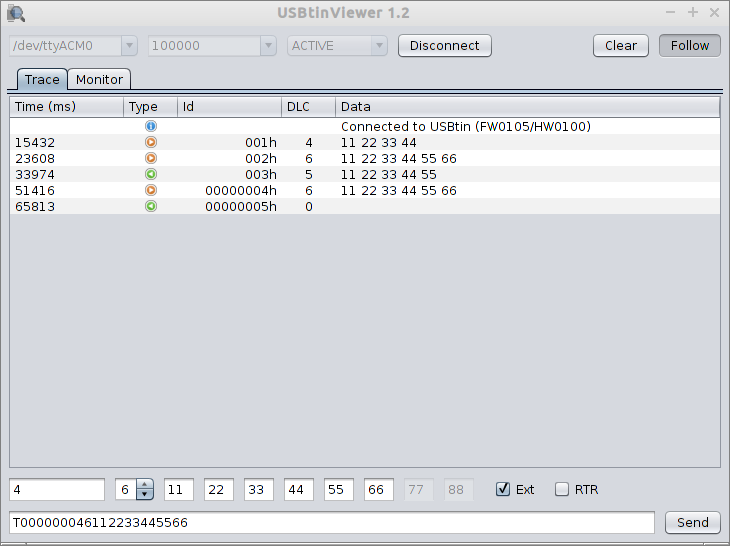Viewport: 730px width, 546px height.
Task: Click data byte field containing 33
Action: tap(259, 489)
